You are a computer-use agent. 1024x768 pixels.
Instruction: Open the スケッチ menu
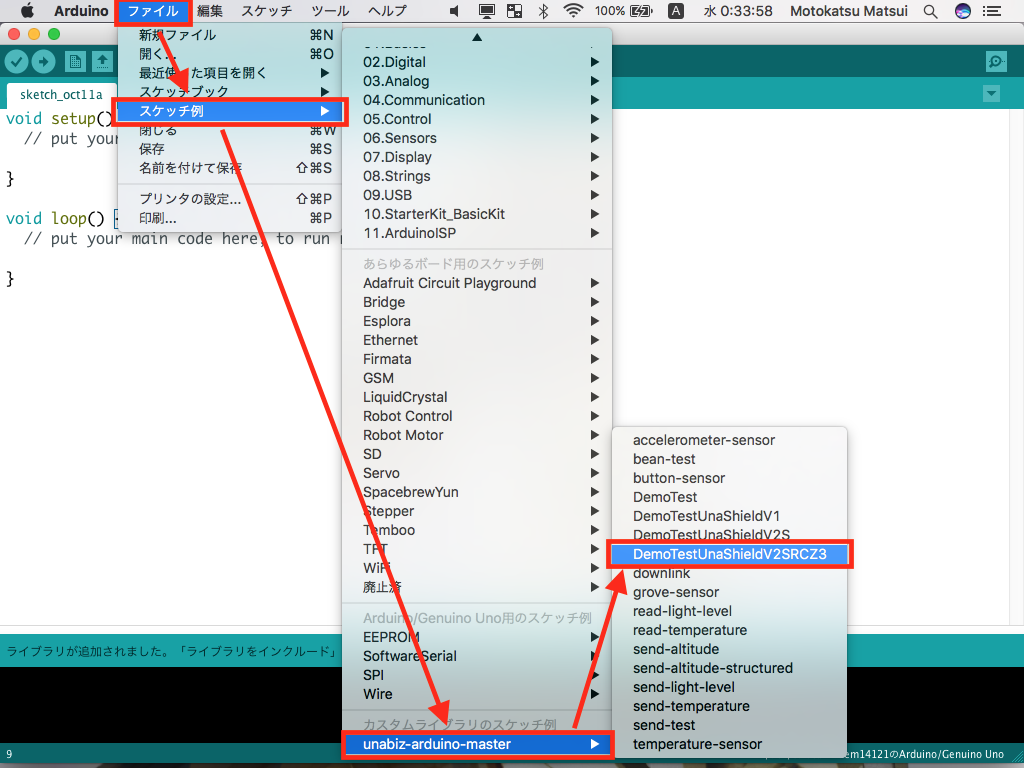tap(266, 11)
